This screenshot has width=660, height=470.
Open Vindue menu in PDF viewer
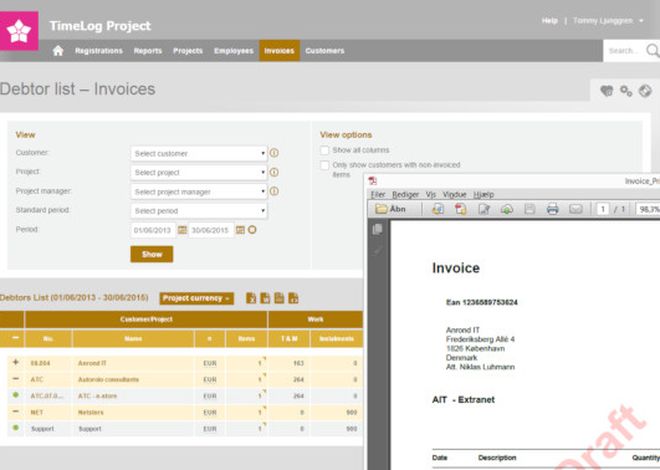(455, 194)
